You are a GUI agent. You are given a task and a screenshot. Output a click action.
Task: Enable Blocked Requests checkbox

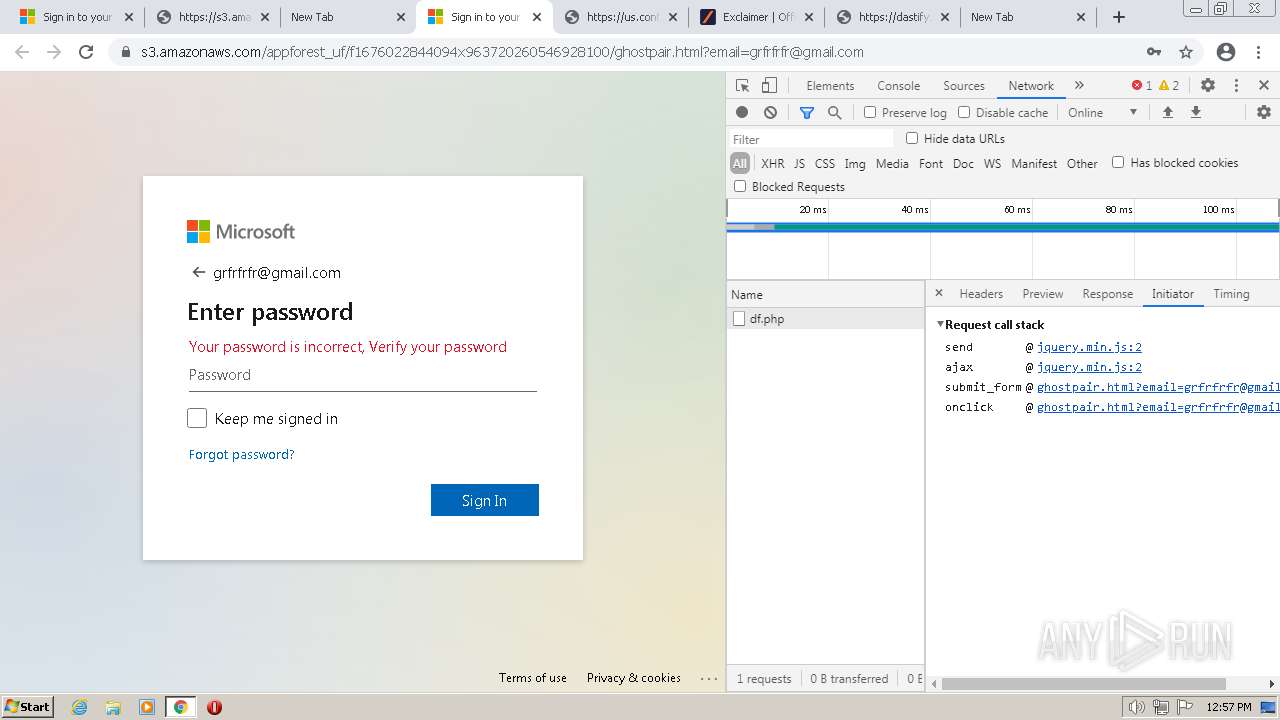pyautogui.click(x=740, y=186)
